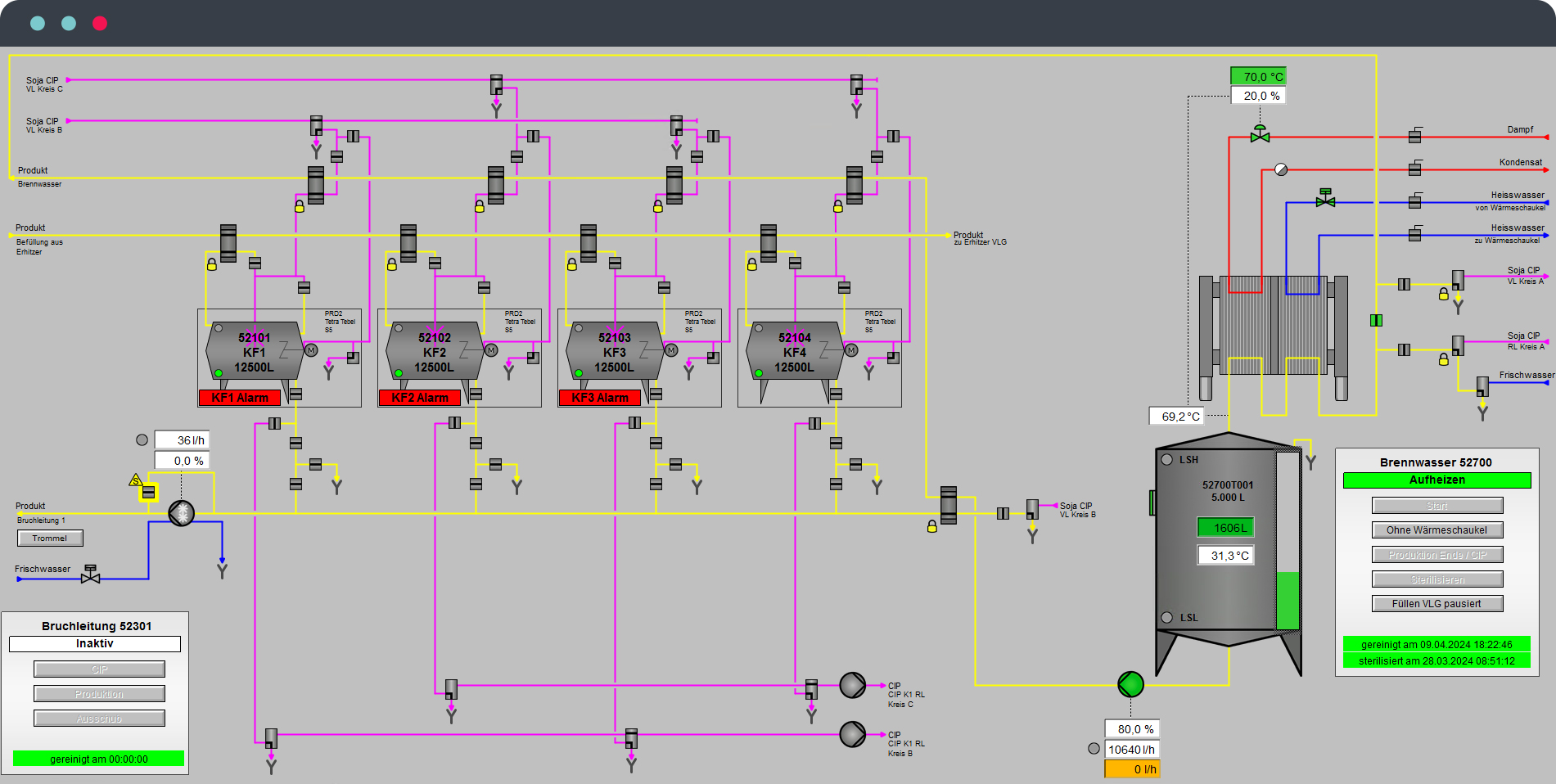Select the CIP K1 RL Kreis C pump
The height and width of the screenshot is (784, 1556).
[852, 685]
